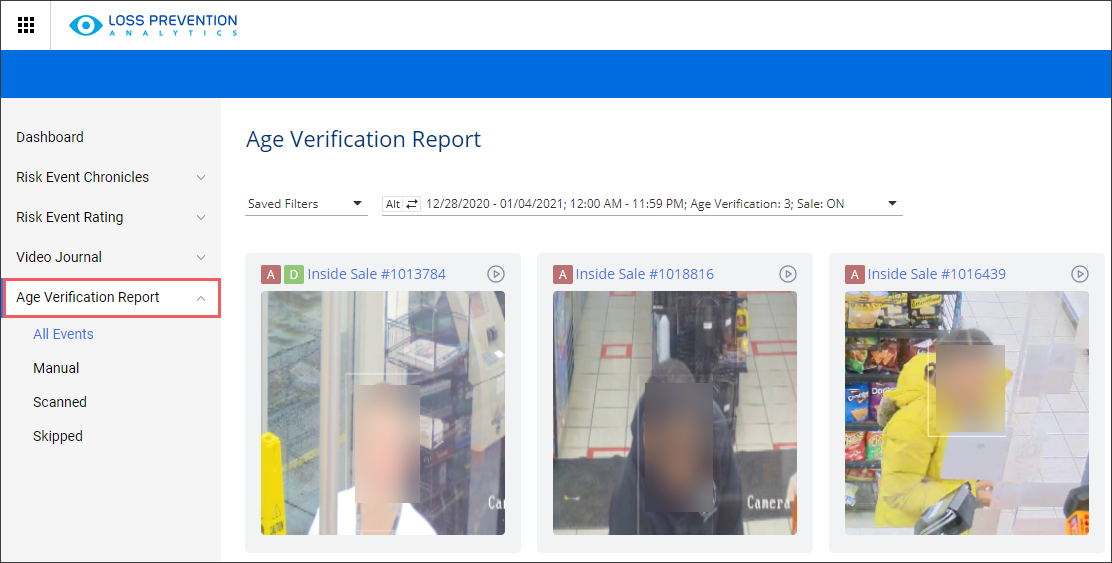Expand the Video Journal section

click(200, 258)
